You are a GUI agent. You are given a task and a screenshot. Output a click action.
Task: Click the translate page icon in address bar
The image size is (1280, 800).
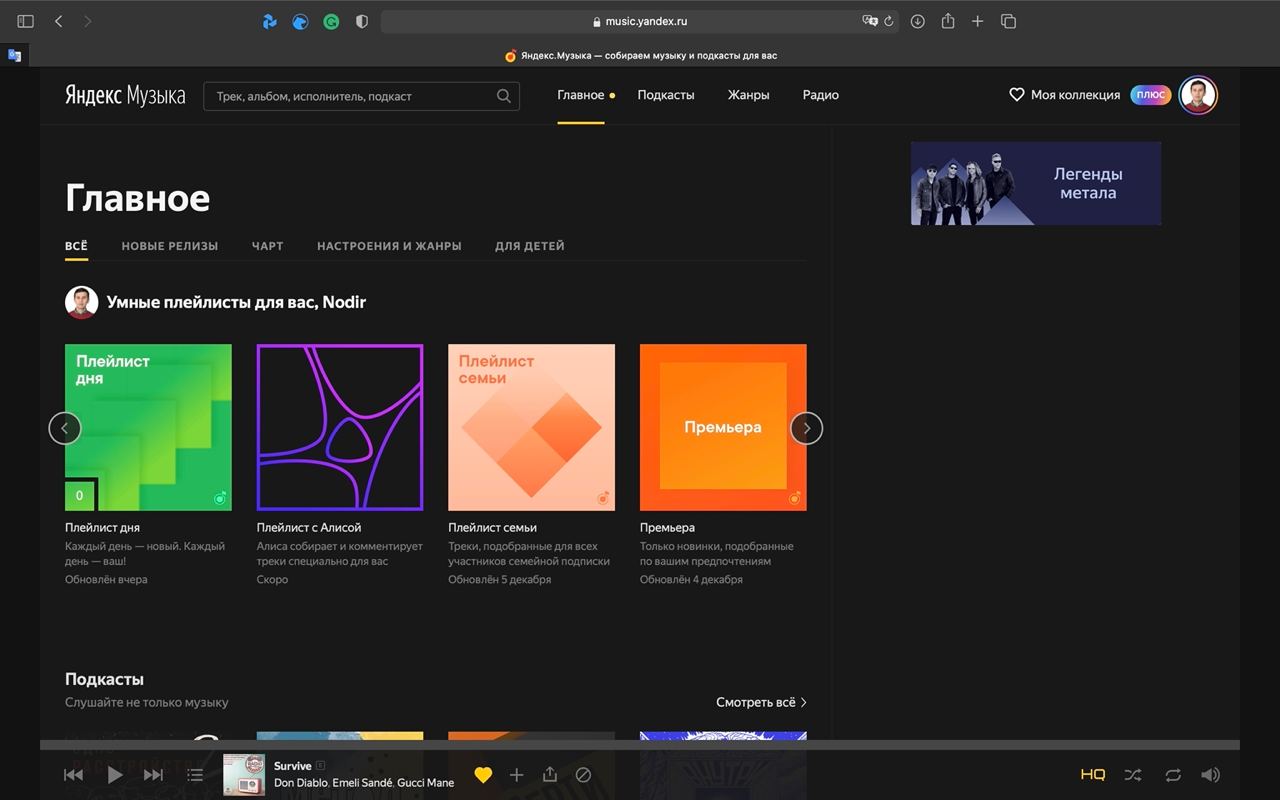[x=870, y=21]
